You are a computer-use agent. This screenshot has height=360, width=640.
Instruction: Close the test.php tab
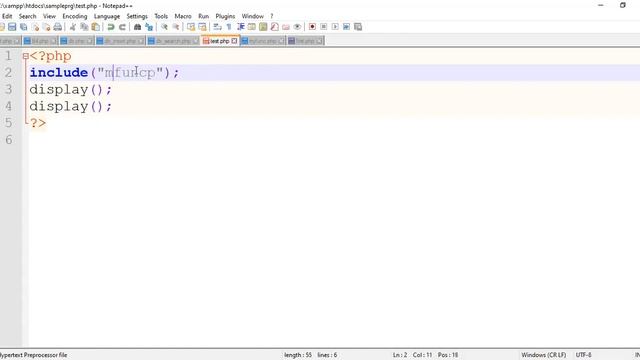234,41
